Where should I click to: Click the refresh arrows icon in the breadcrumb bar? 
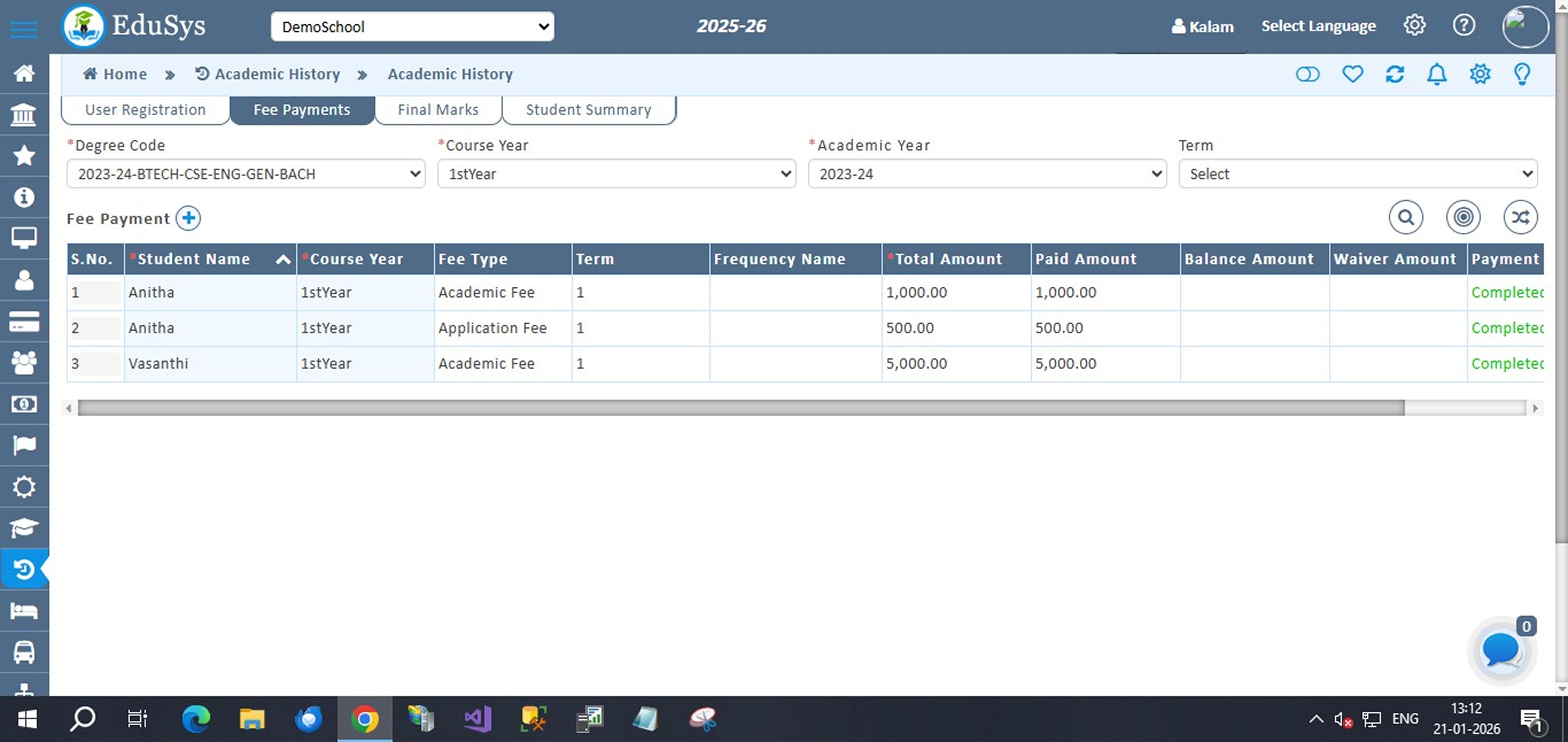pos(1394,74)
